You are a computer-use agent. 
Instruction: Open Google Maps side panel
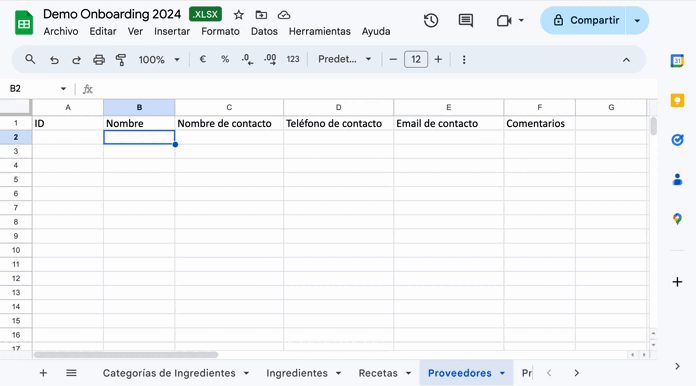coord(677,219)
